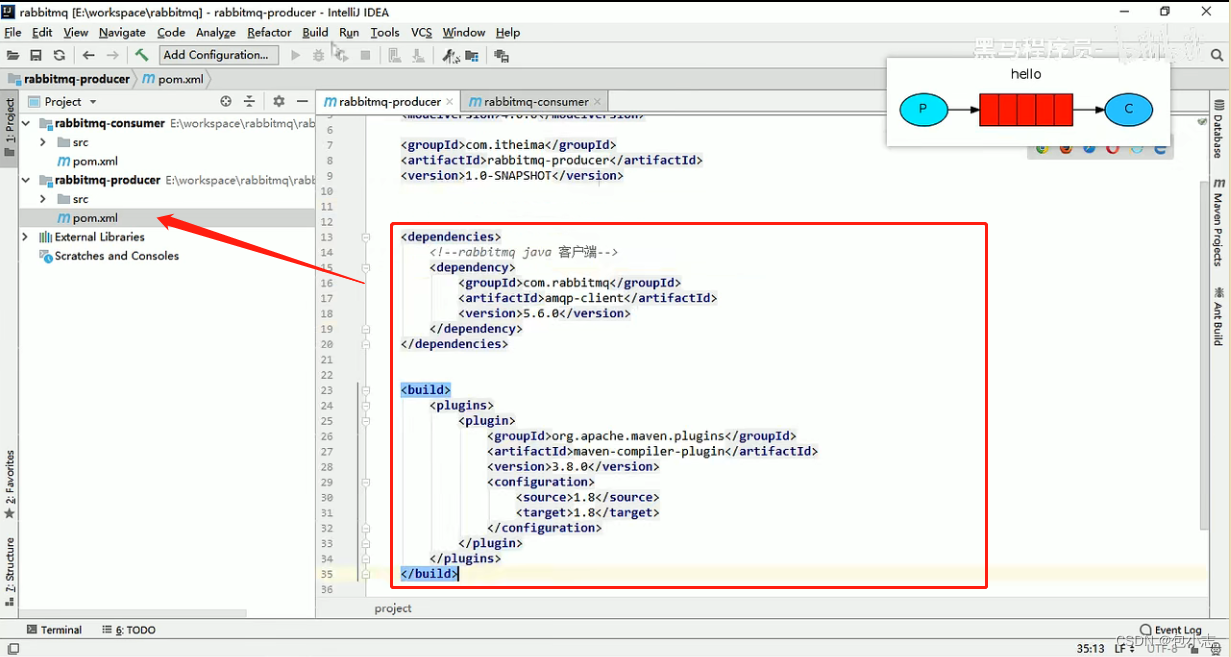1231x657 pixels.
Task: Open the Refactor menu
Action: click(x=269, y=32)
